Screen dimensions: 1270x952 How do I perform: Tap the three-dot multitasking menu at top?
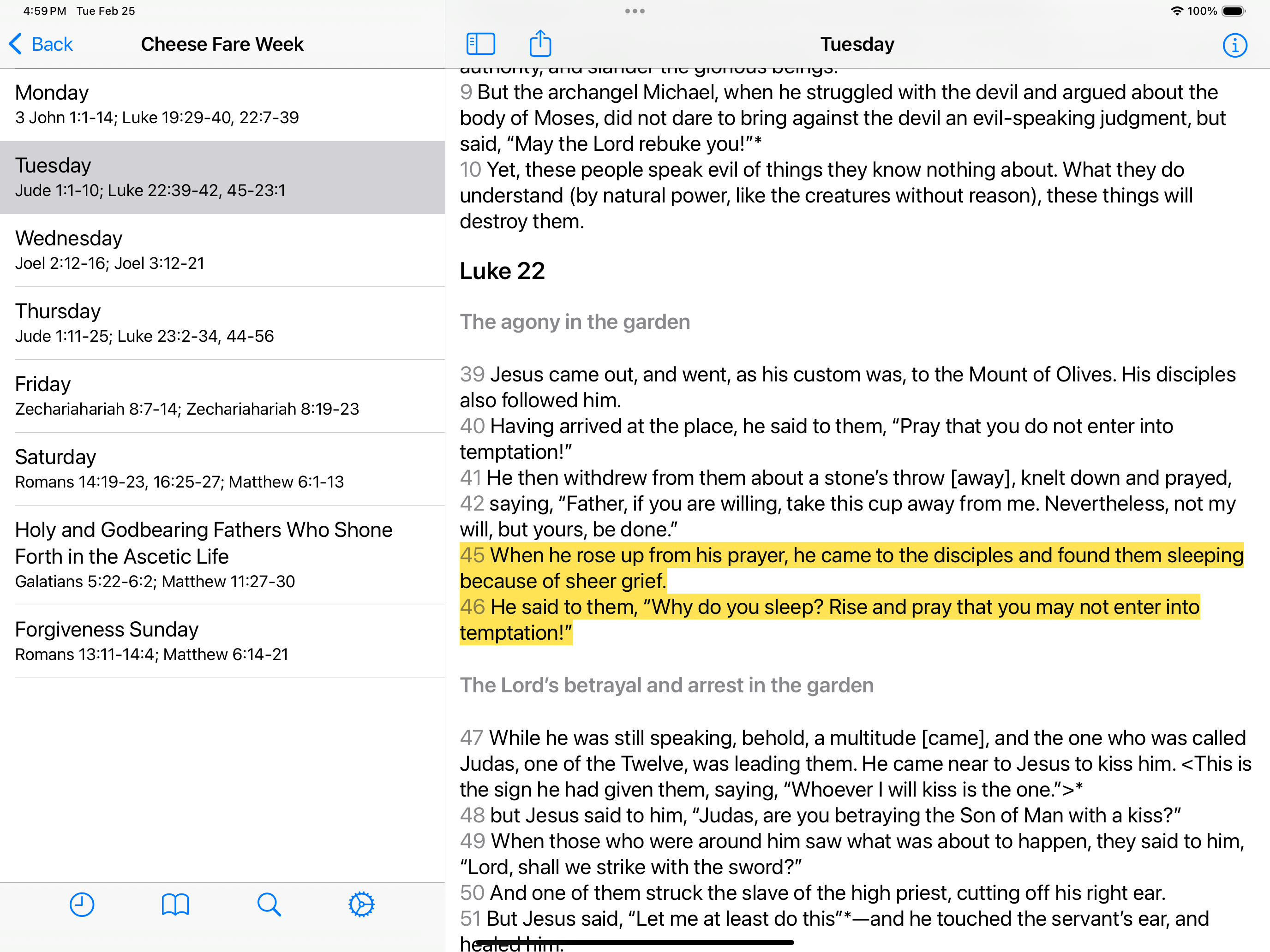point(635,11)
